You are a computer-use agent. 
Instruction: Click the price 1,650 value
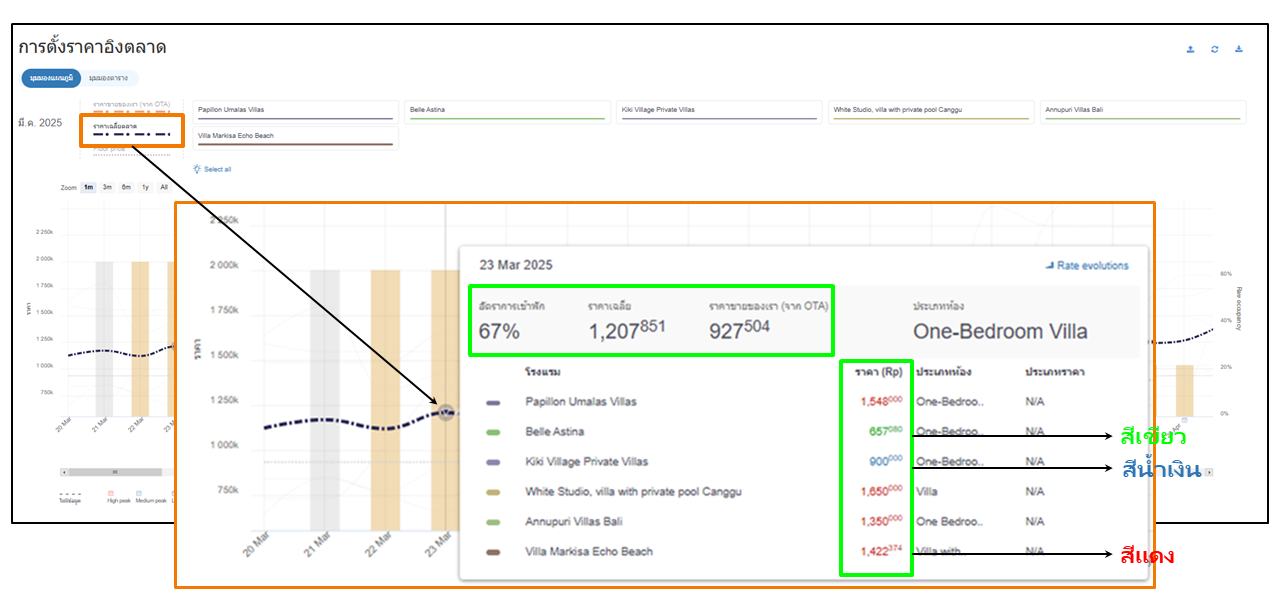pos(882,491)
